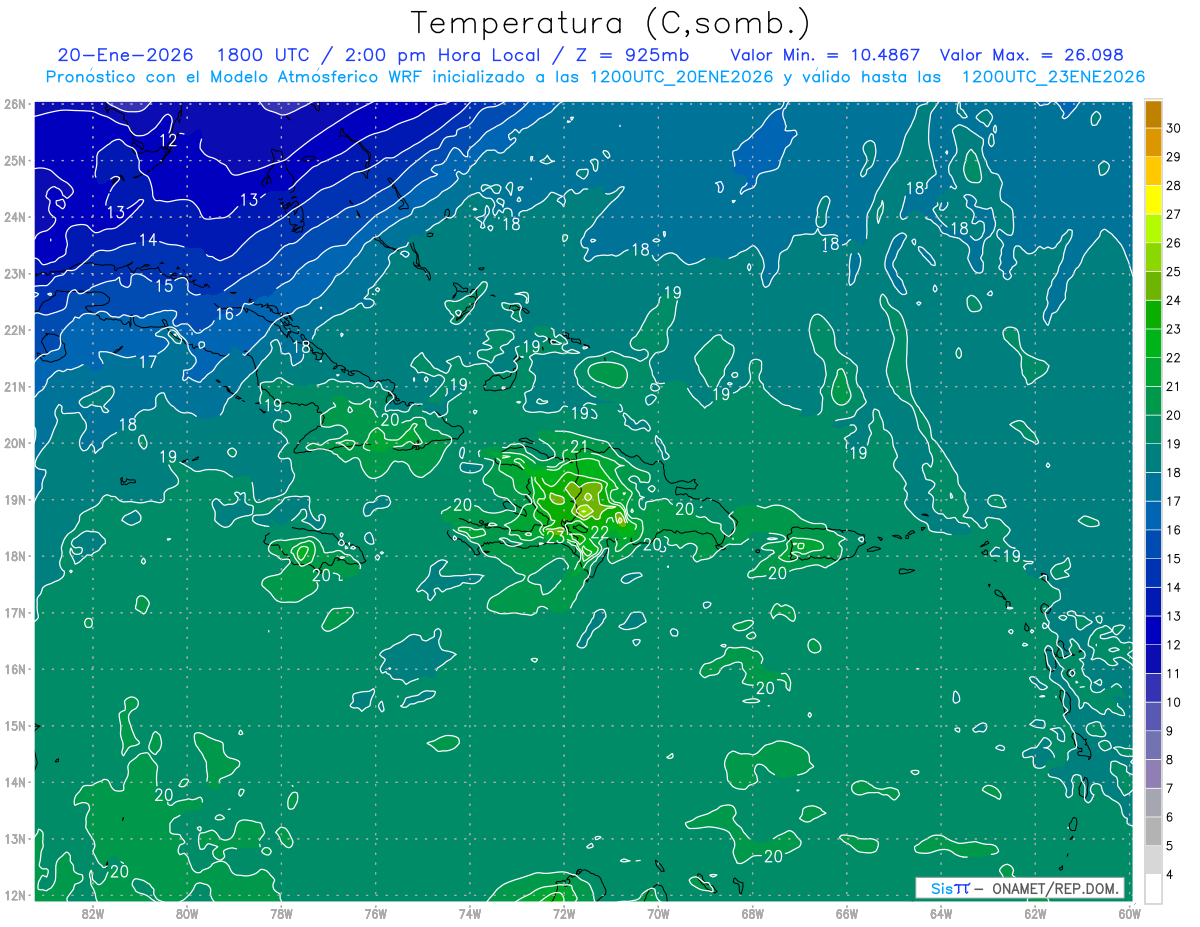Click the "70W" longitude axis label
This screenshot has width=1200, height=927.
(658, 913)
